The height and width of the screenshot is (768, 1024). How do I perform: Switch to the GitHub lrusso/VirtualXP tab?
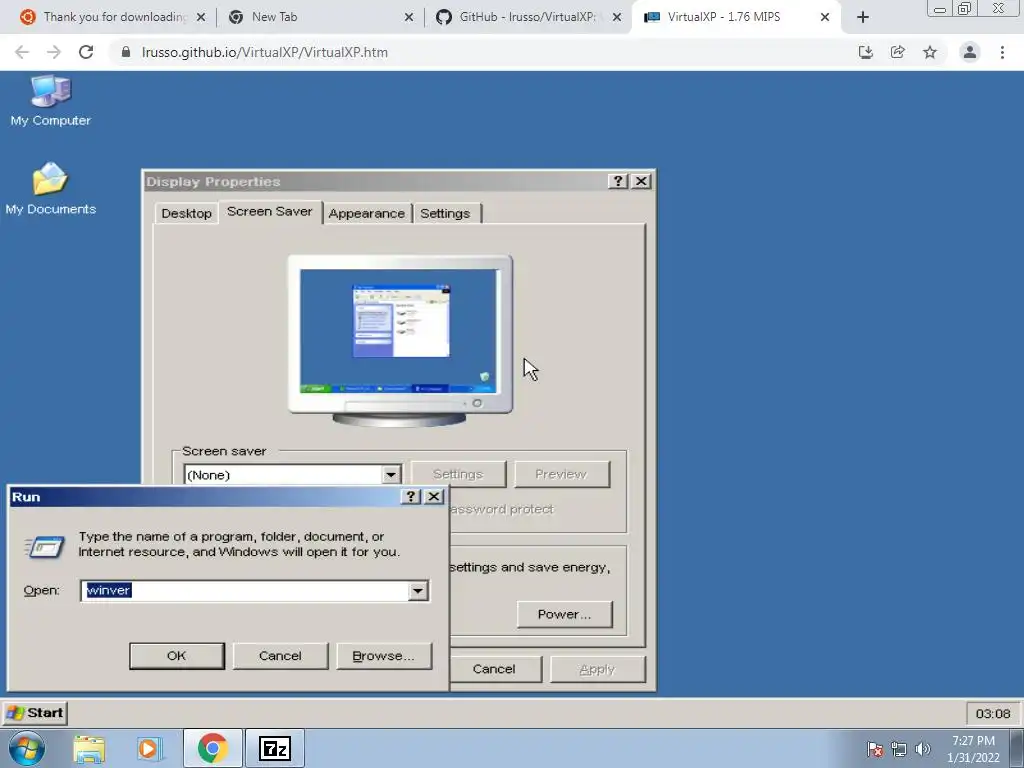pos(527,17)
